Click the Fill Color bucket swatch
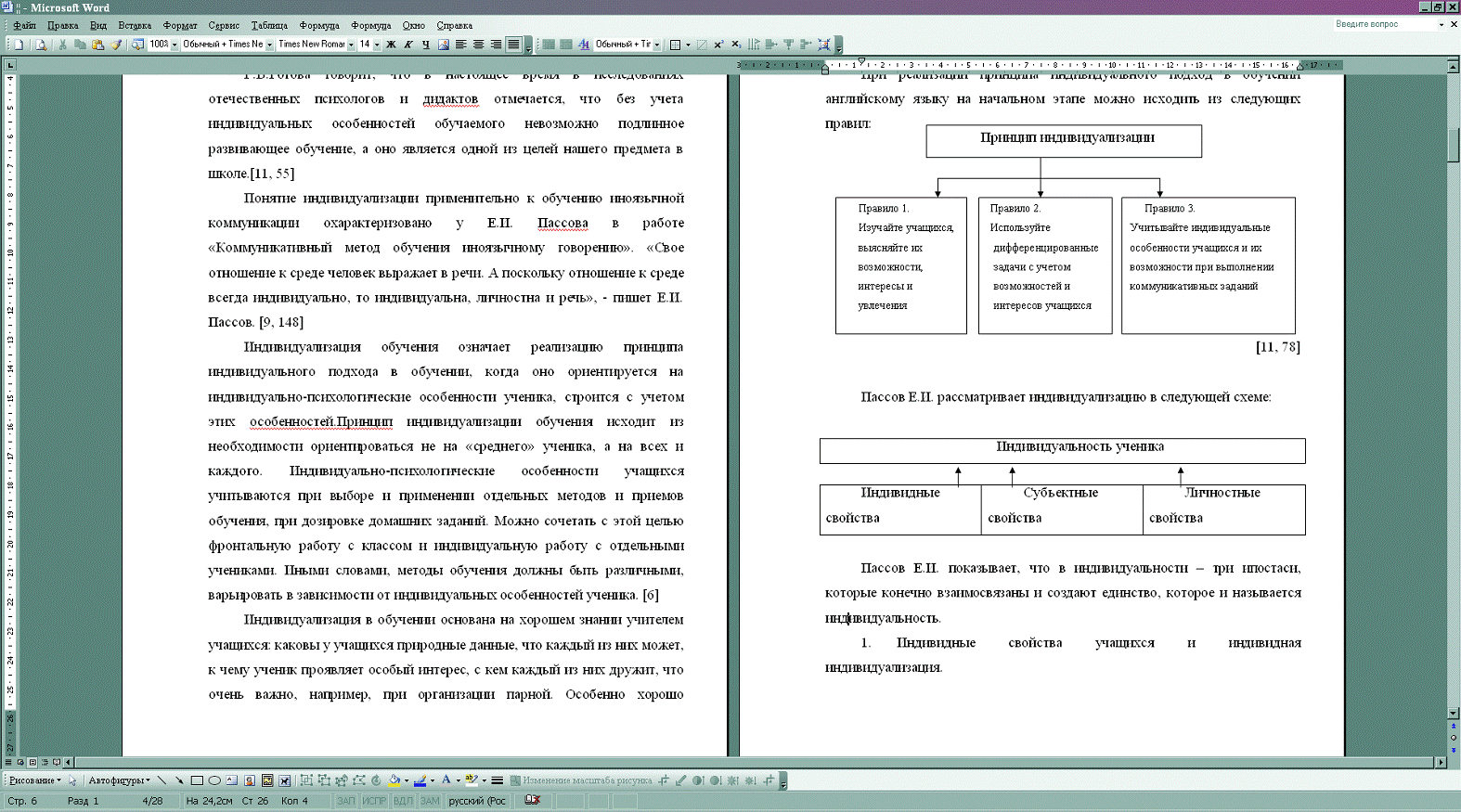 pyautogui.click(x=394, y=780)
